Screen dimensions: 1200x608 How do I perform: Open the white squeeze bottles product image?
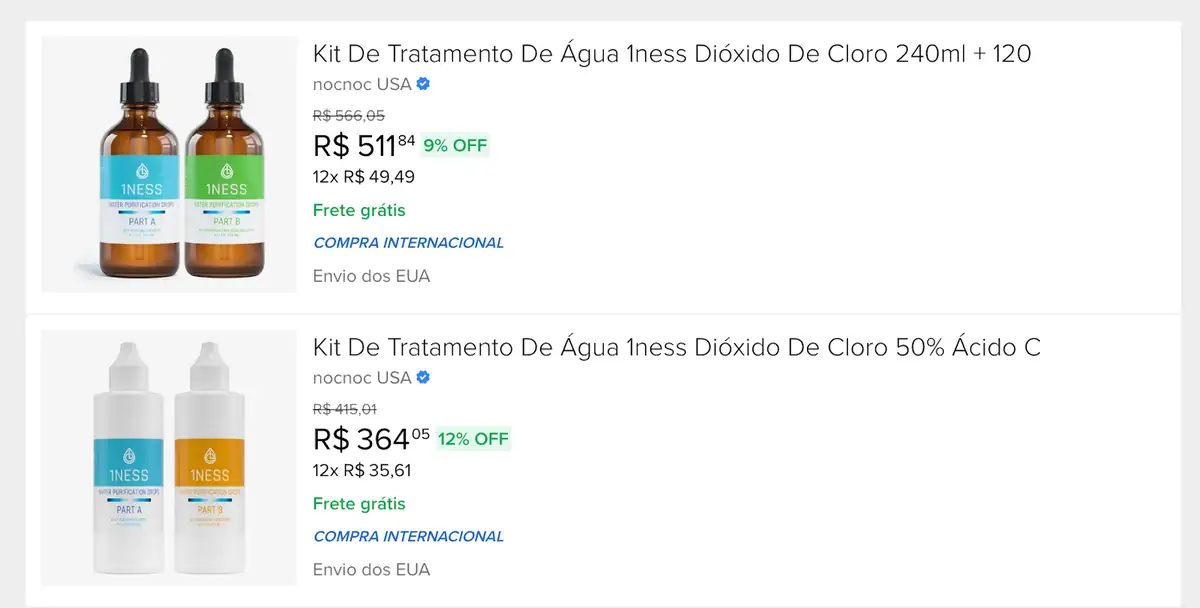[169, 458]
